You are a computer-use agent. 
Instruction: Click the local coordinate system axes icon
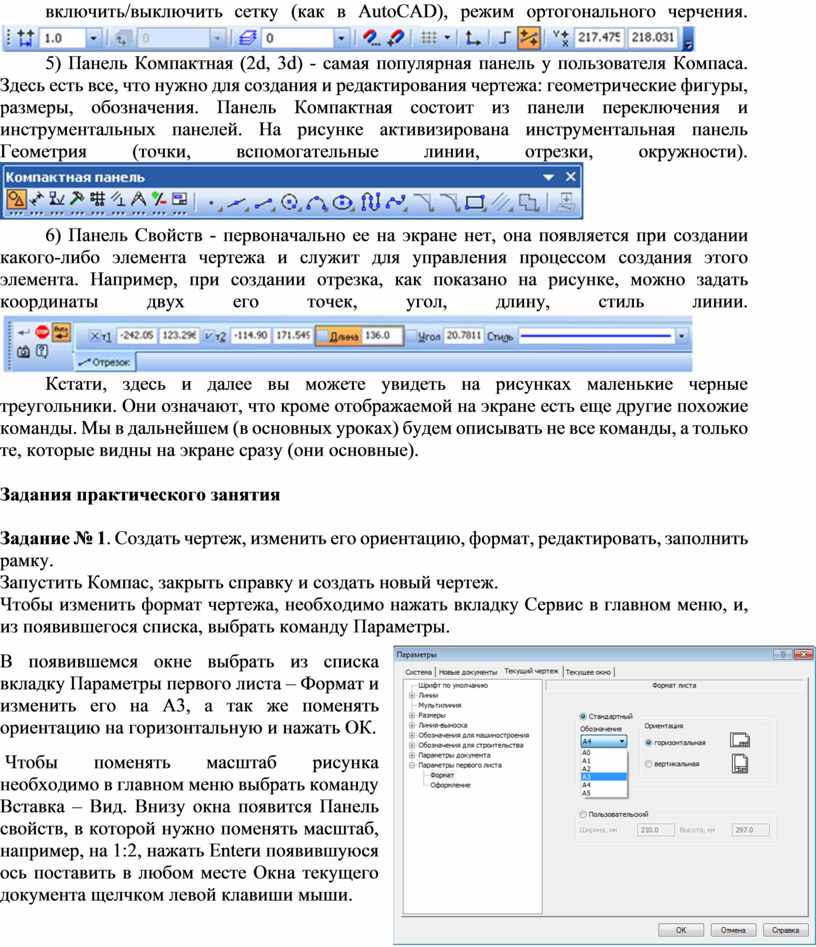point(472,38)
